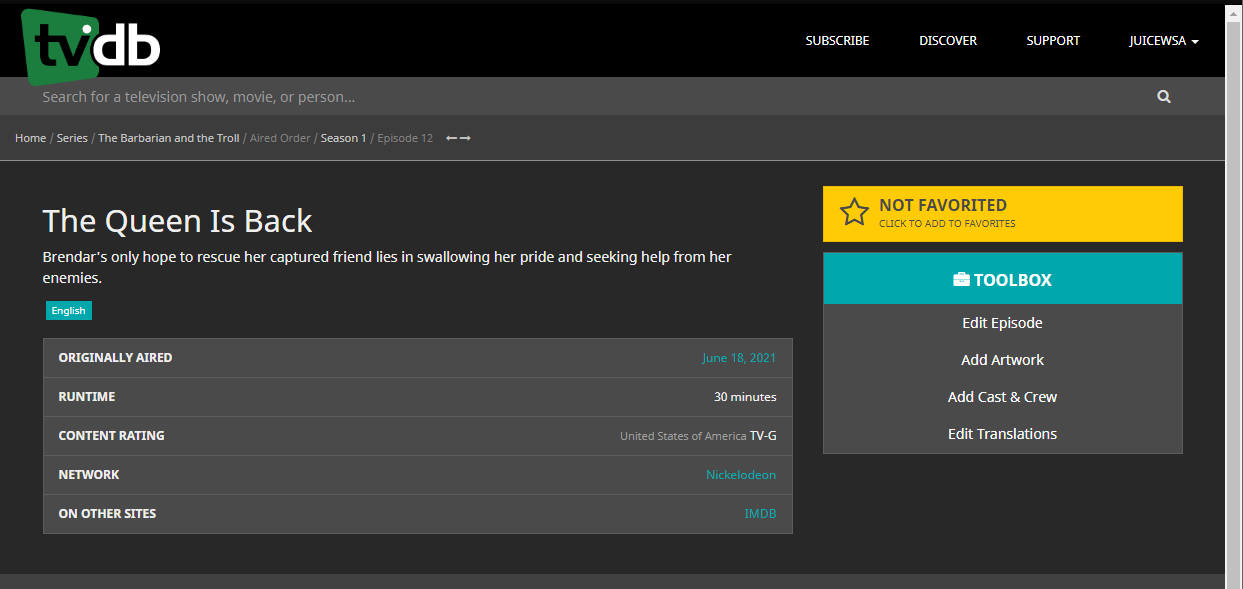1243x589 pixels.
Task: Select Add Cast & Crew option
Action: click(x=1002, y=397)
